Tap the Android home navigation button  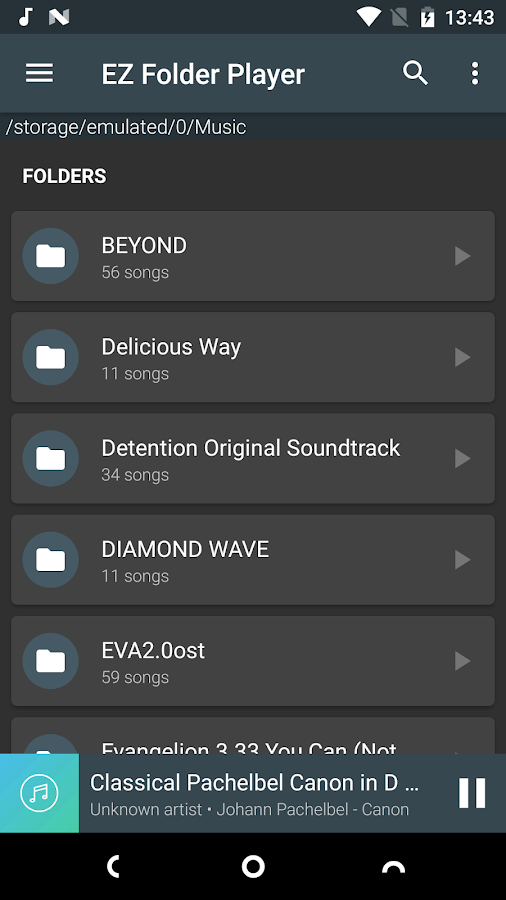(253, 867)
